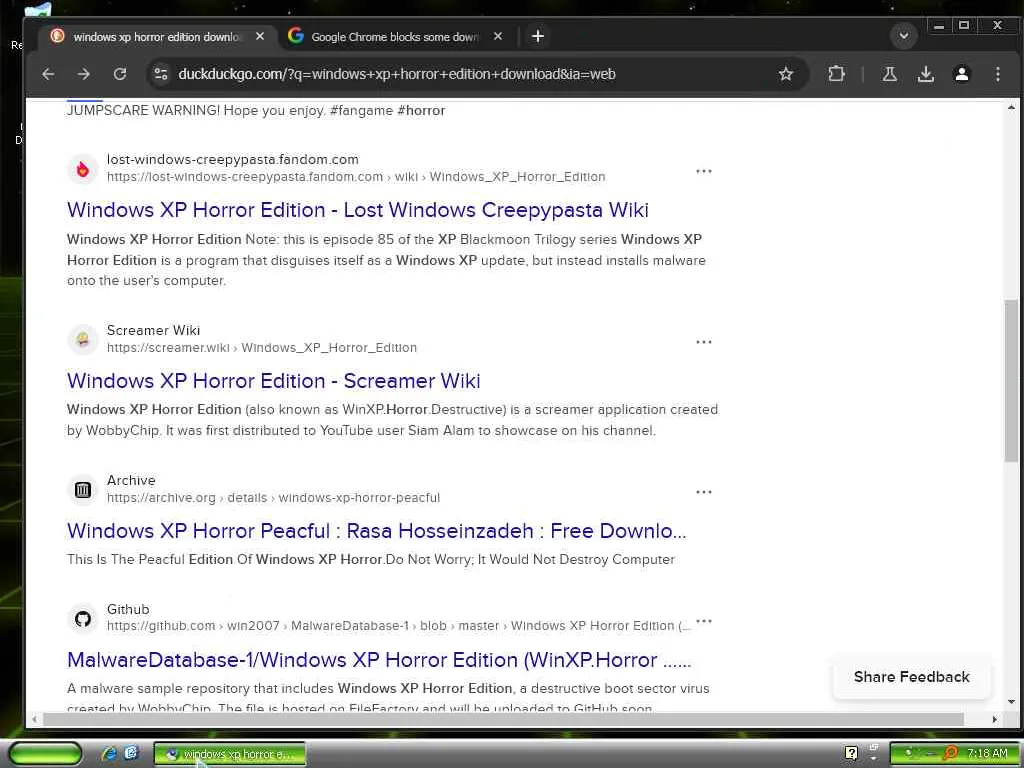Open more options for Github result
This screenshot has height=768, width=1024.
point(703,620)
